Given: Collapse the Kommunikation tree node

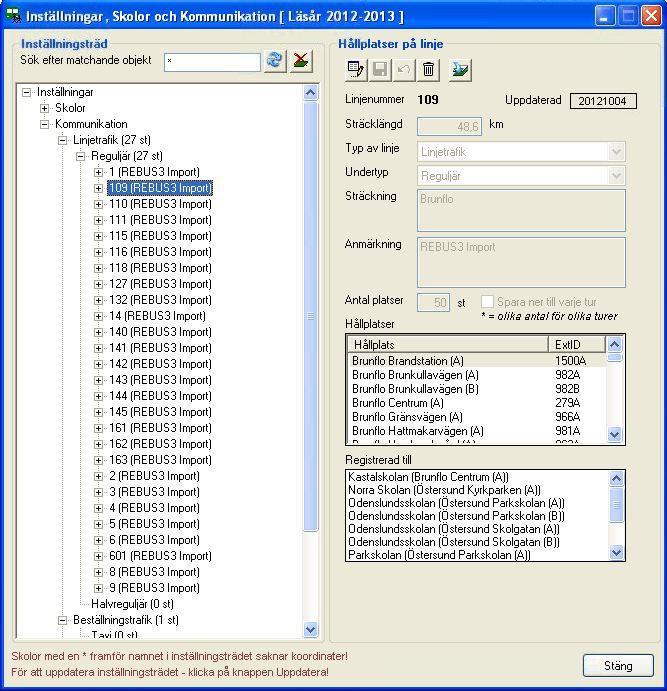Looking at the screenshot, I should point(44,125).
